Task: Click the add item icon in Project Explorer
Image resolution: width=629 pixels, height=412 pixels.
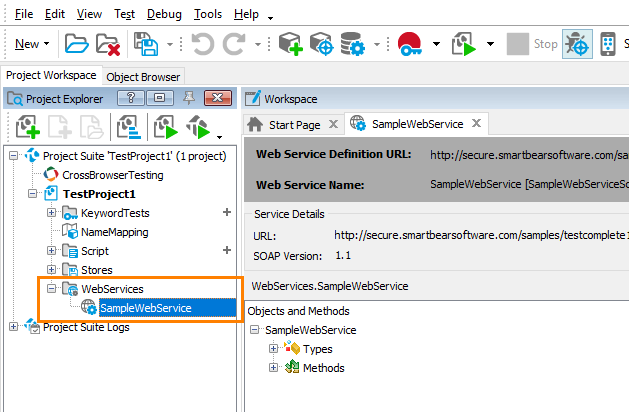Action: [x=26, y=128]
